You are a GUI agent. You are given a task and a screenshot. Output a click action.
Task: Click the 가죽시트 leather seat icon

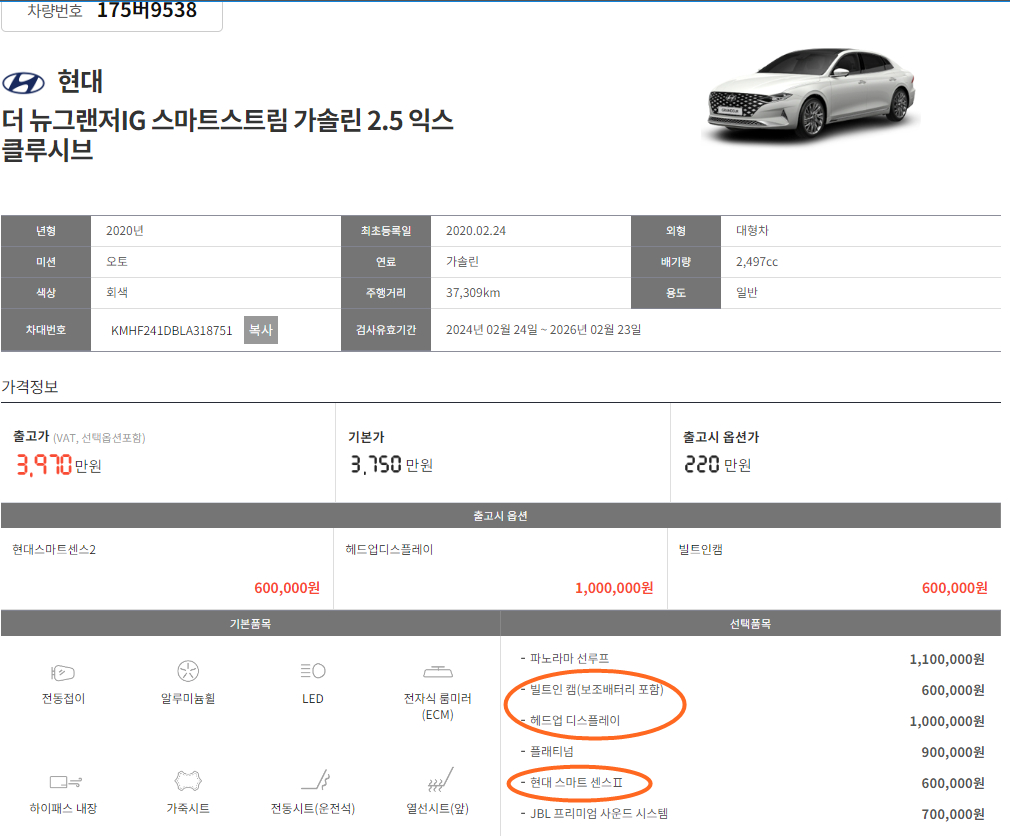pyautogui.click(x=188, y=781)
